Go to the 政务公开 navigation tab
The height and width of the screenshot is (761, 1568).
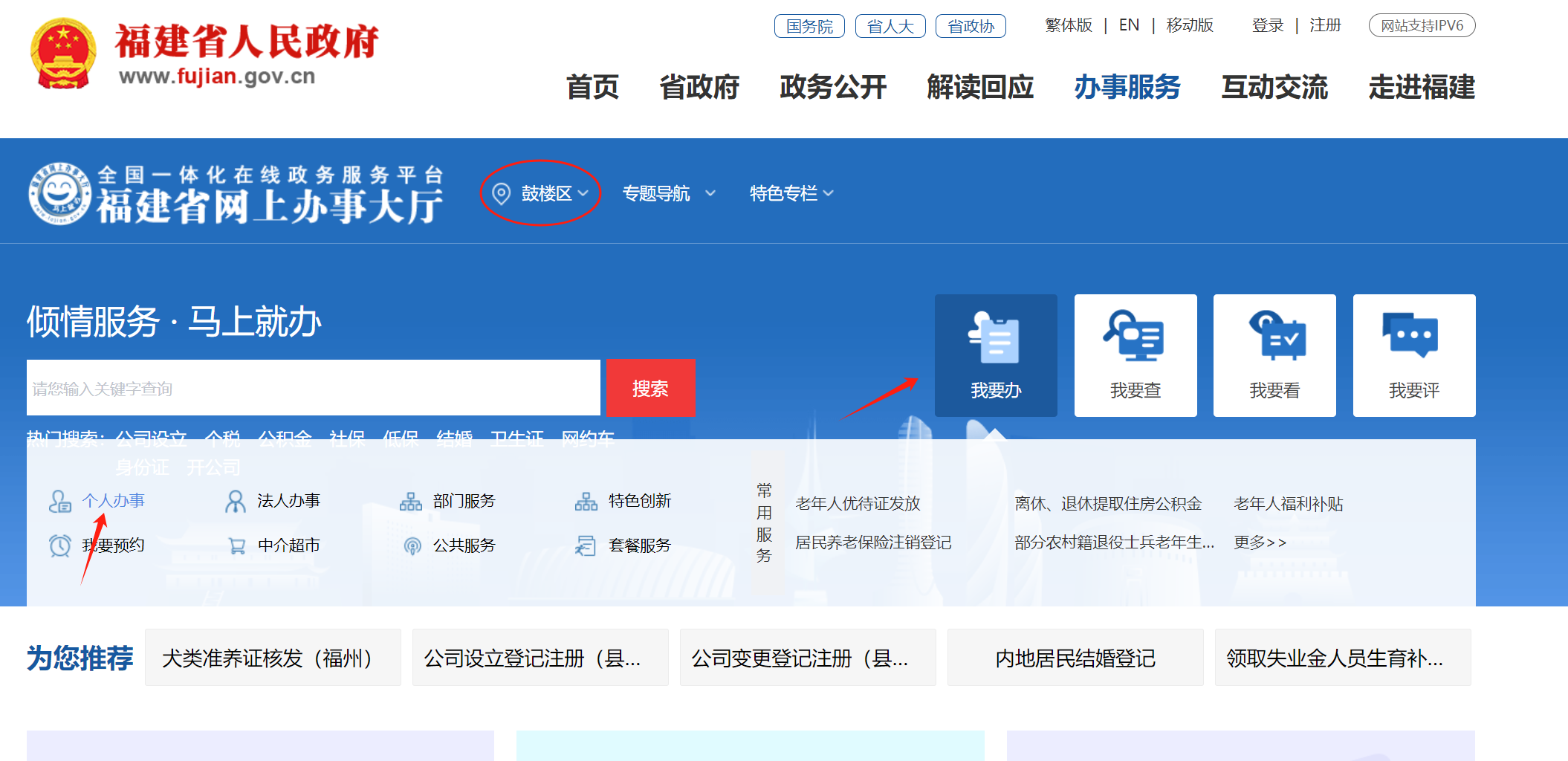click(832, 87)
